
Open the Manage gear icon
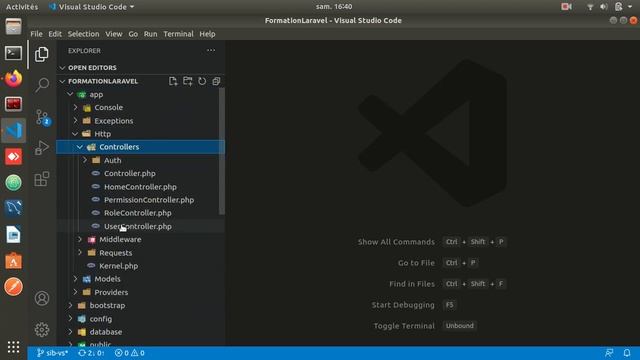(42, 329)
